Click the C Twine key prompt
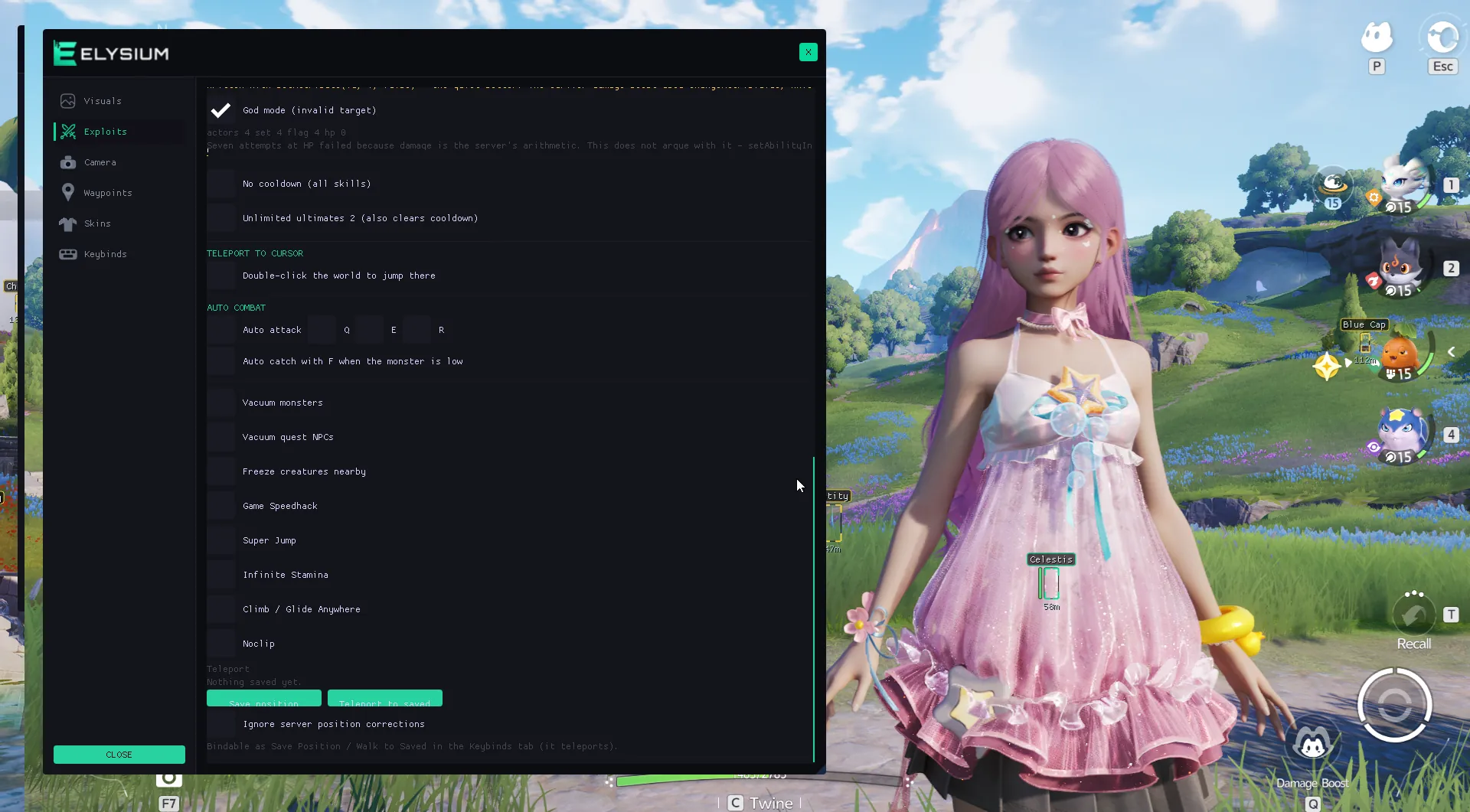1470x812 pixels. click(x=759, y=803)
